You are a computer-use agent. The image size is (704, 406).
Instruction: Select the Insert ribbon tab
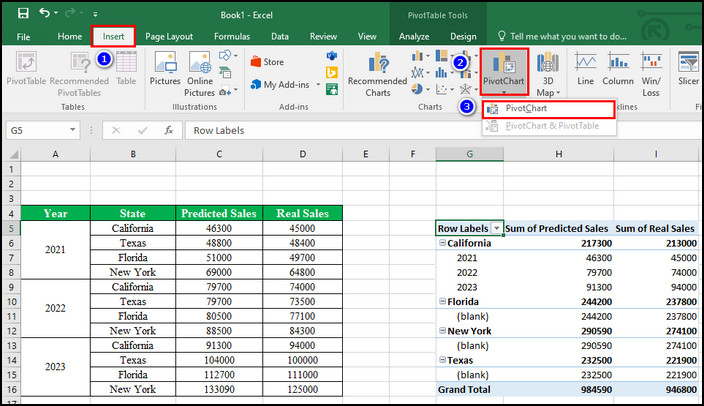pos(113,36)
